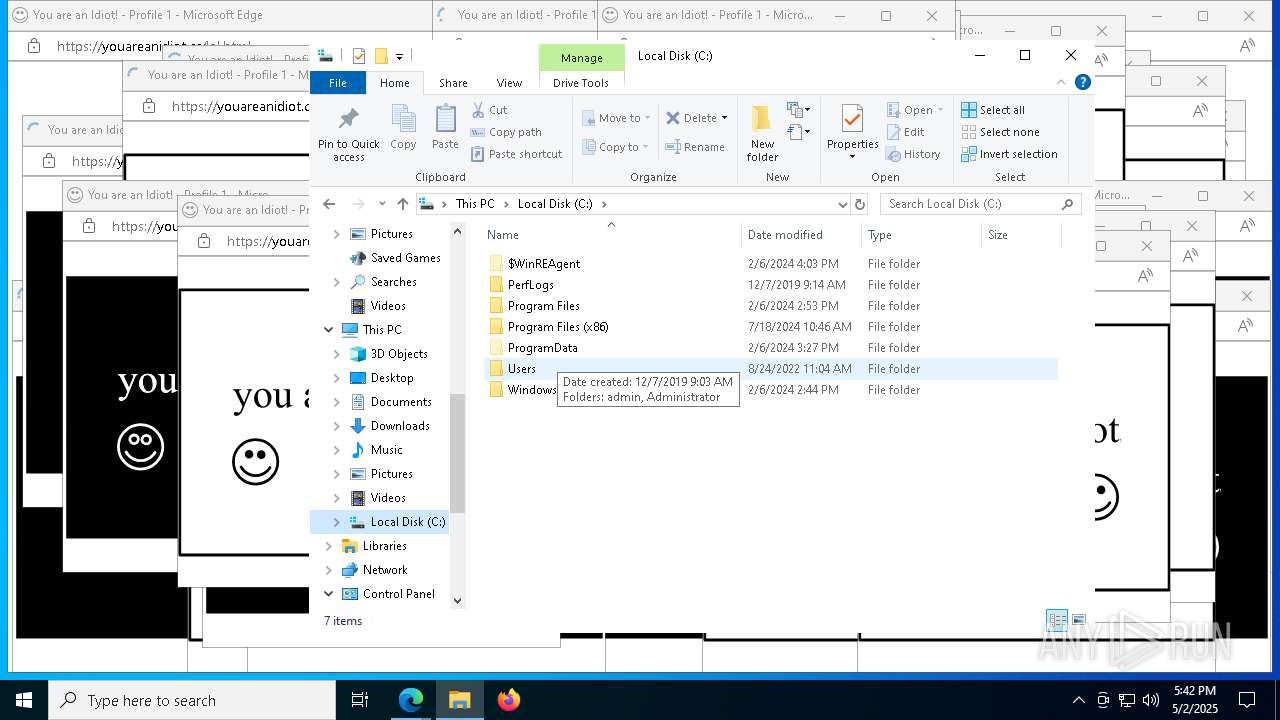Select the Home ribbon tab
Image resolution: width=1280 pixels, height=720 pixels.
(394, 83)
